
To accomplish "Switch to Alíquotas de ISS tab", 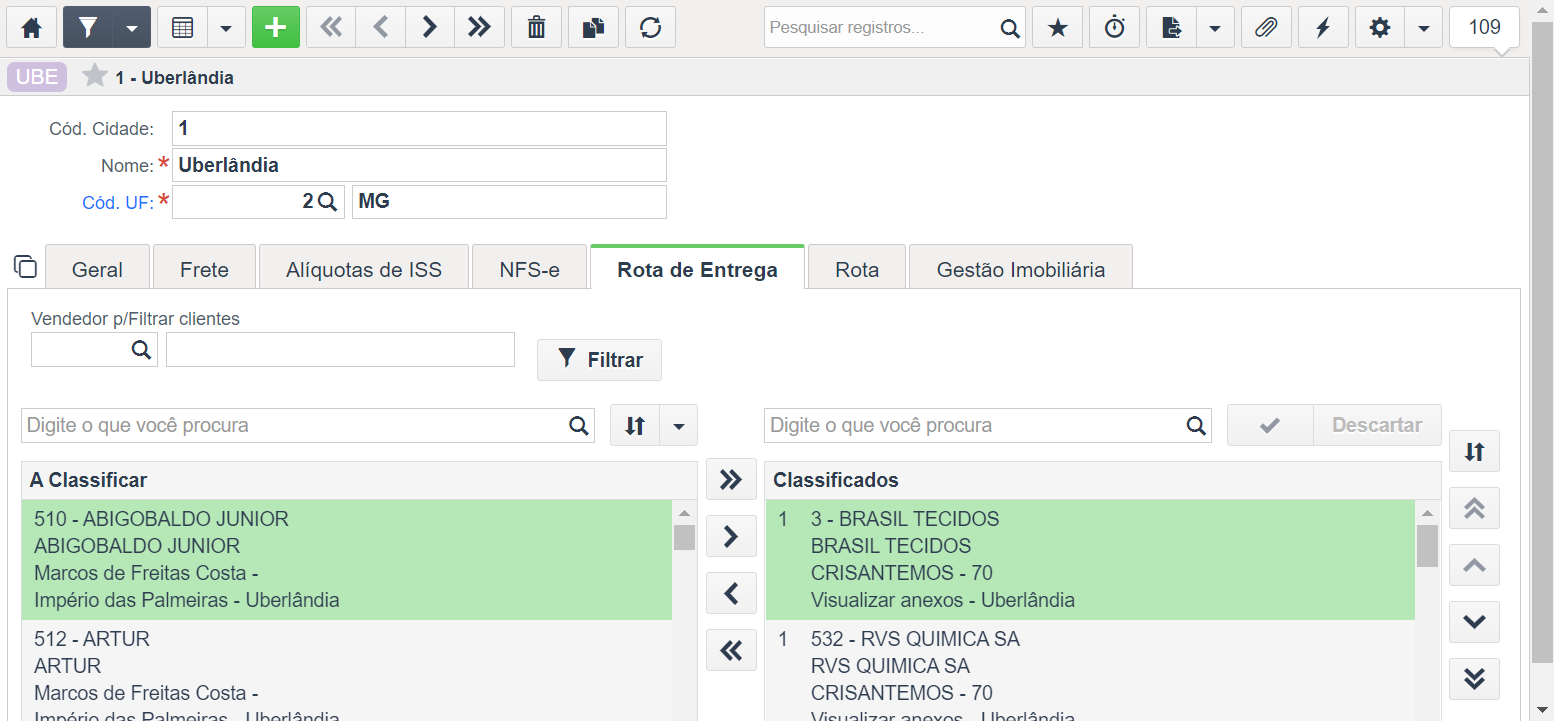I will point(364,269).
